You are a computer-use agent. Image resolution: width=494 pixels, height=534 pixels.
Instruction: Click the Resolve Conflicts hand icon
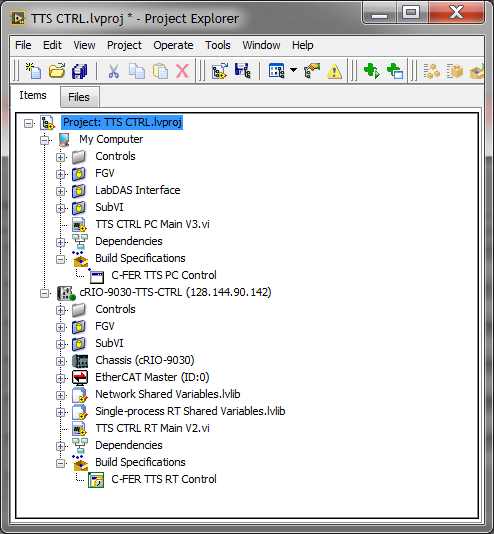[312, 71]
